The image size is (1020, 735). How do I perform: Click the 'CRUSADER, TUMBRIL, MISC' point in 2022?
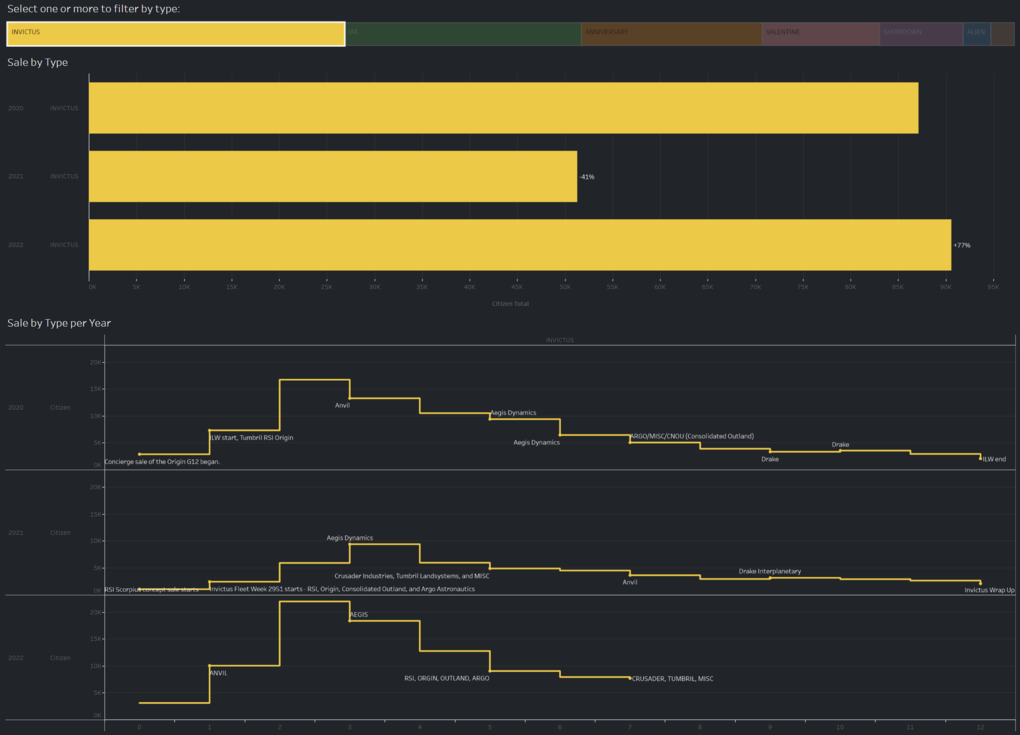pyautogui.click(x=631, y=678)
